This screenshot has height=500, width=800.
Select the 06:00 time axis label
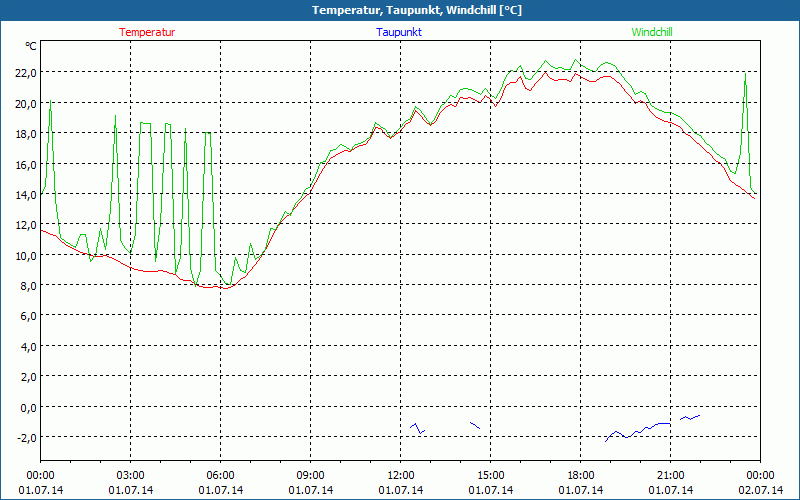click(220, 476)
